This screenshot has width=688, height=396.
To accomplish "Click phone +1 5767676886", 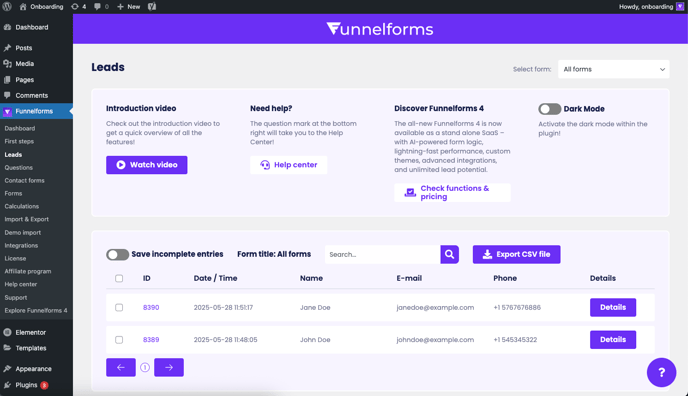I will click(x=517, y=307).
